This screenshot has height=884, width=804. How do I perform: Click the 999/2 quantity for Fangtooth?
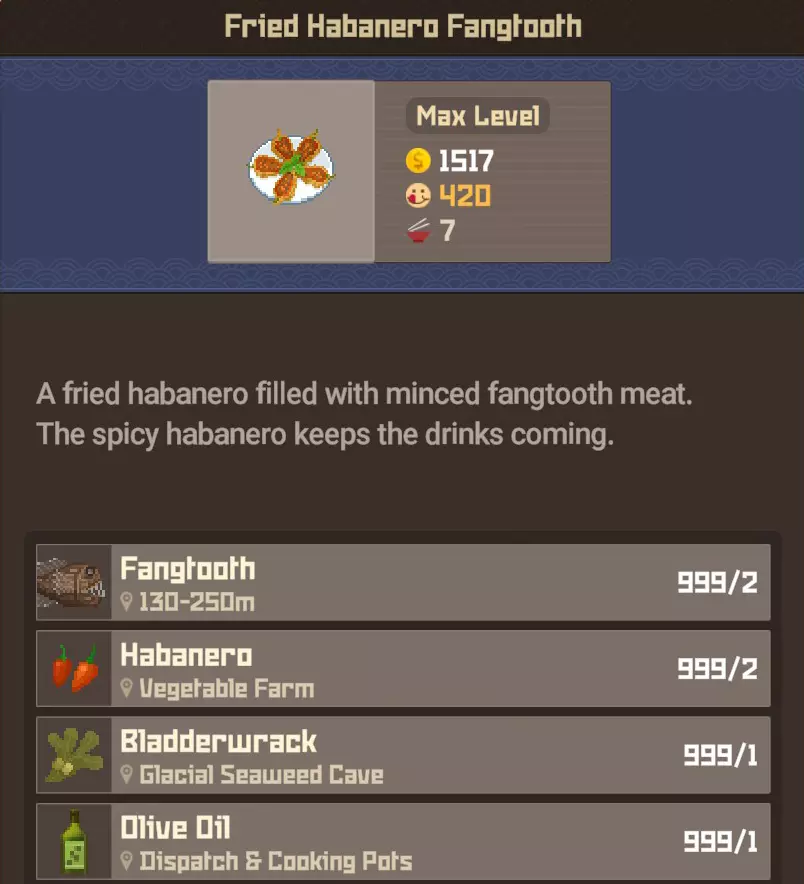tap(717, 582)
